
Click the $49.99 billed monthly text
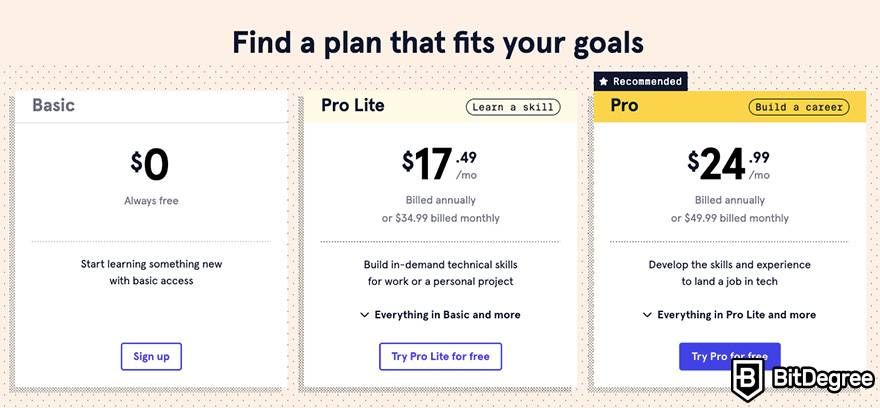coord(730,218)
